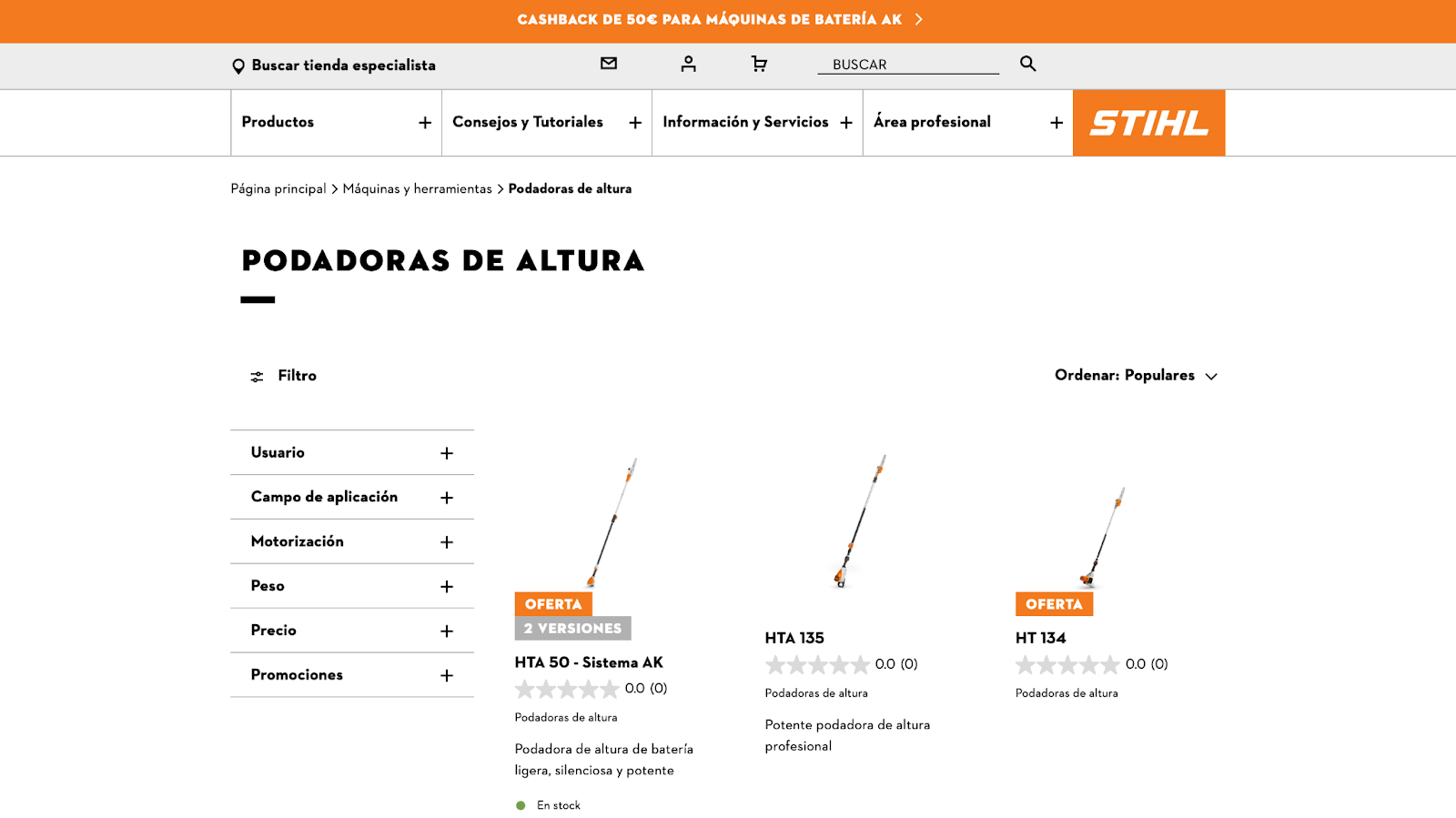The image size is (1456, 818).
Task: Open the HT 134 product image
Action: [1103, 537]
